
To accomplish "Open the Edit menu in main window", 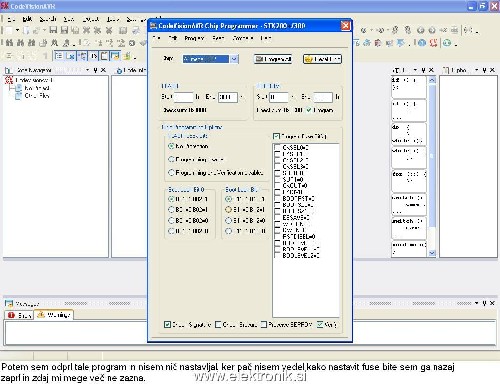I will pos(27,19).
